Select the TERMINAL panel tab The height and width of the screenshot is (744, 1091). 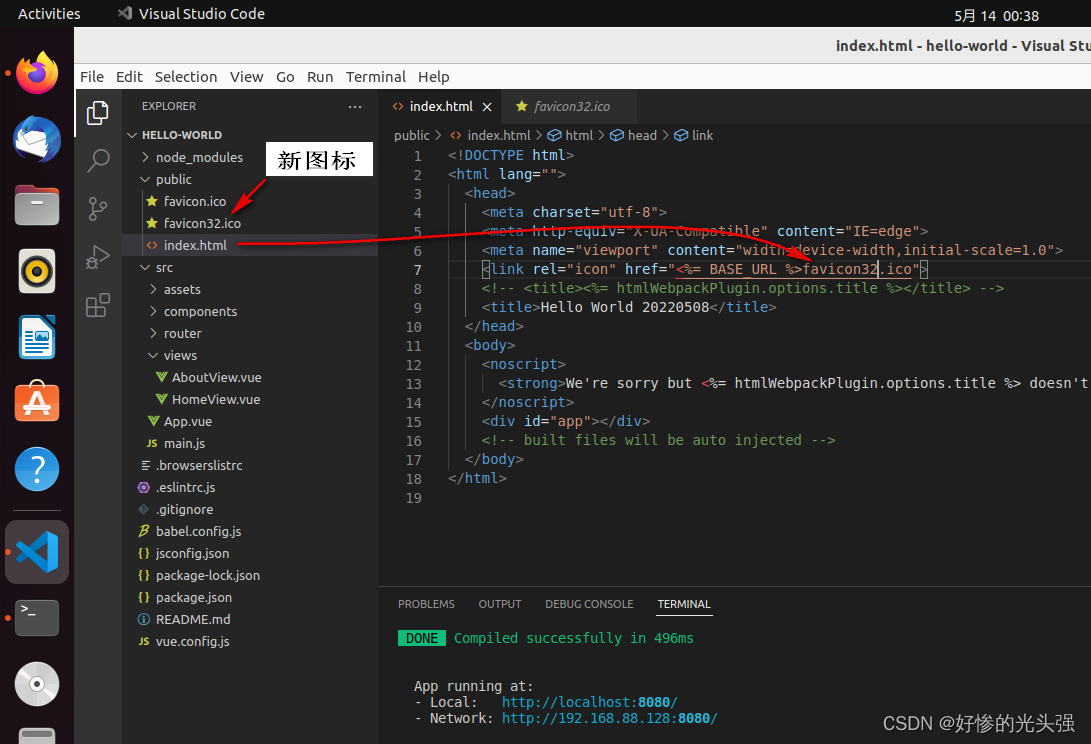pyautogui.click(x=684, y=604)
